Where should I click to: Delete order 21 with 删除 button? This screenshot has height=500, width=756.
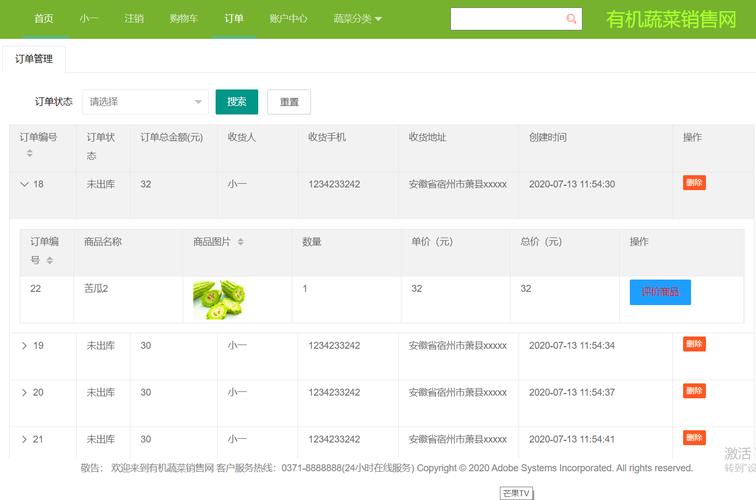coord(694,438)
